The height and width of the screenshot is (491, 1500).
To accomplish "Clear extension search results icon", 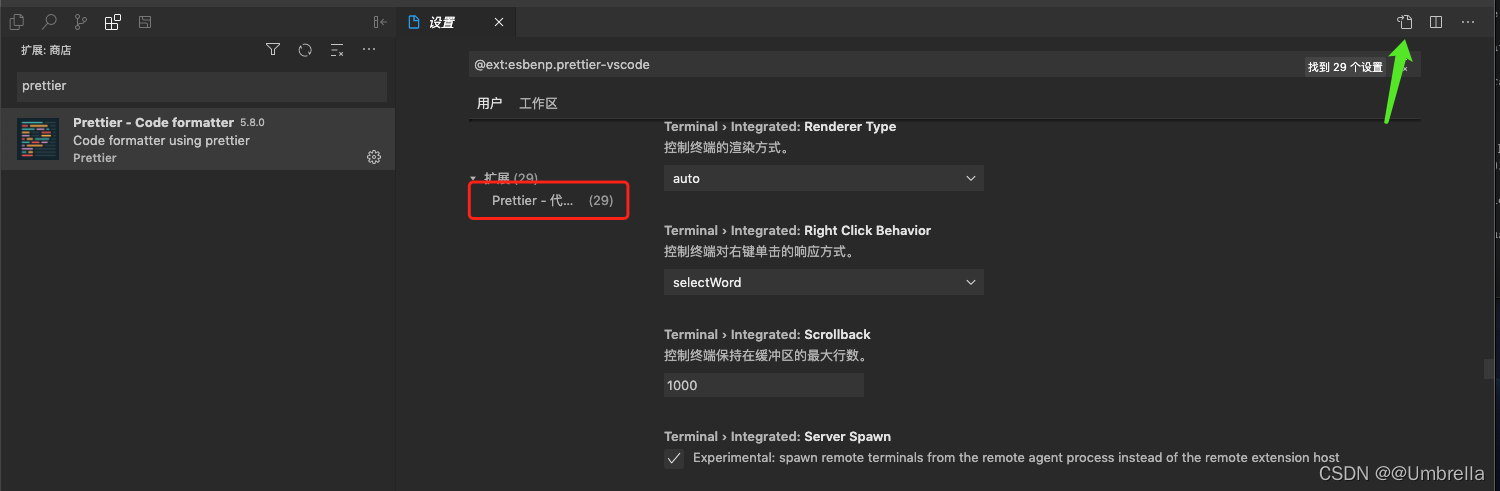I will click(337, 50).
